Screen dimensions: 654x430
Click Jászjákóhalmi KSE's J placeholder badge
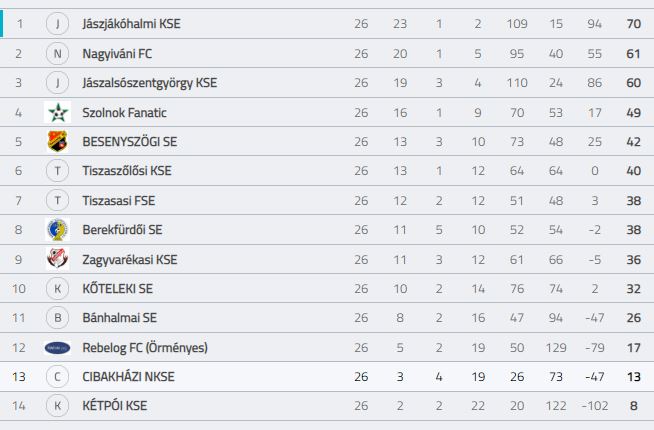click(58, 24)
